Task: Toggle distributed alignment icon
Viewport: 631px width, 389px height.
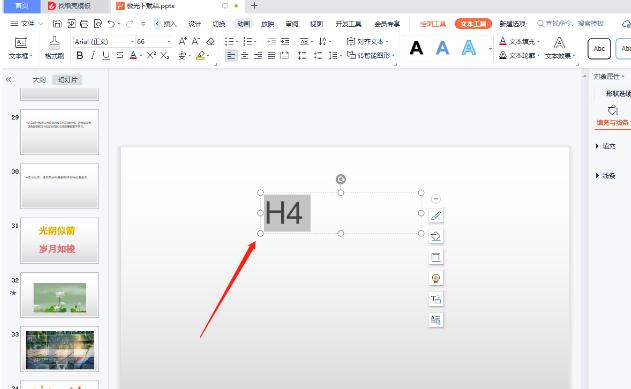Action: pyautogui.click(x=285, y=56)
